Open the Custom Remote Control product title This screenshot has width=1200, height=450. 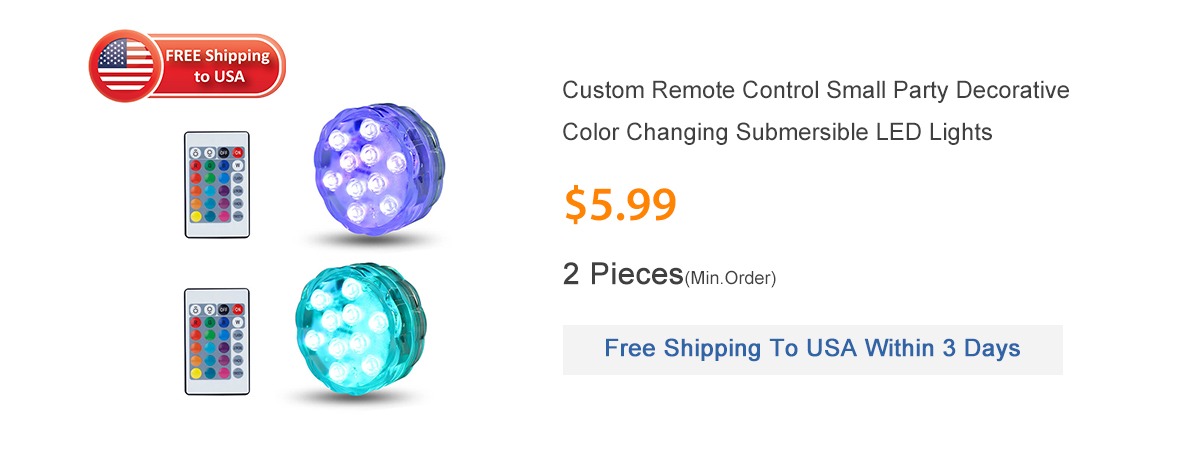815,91
